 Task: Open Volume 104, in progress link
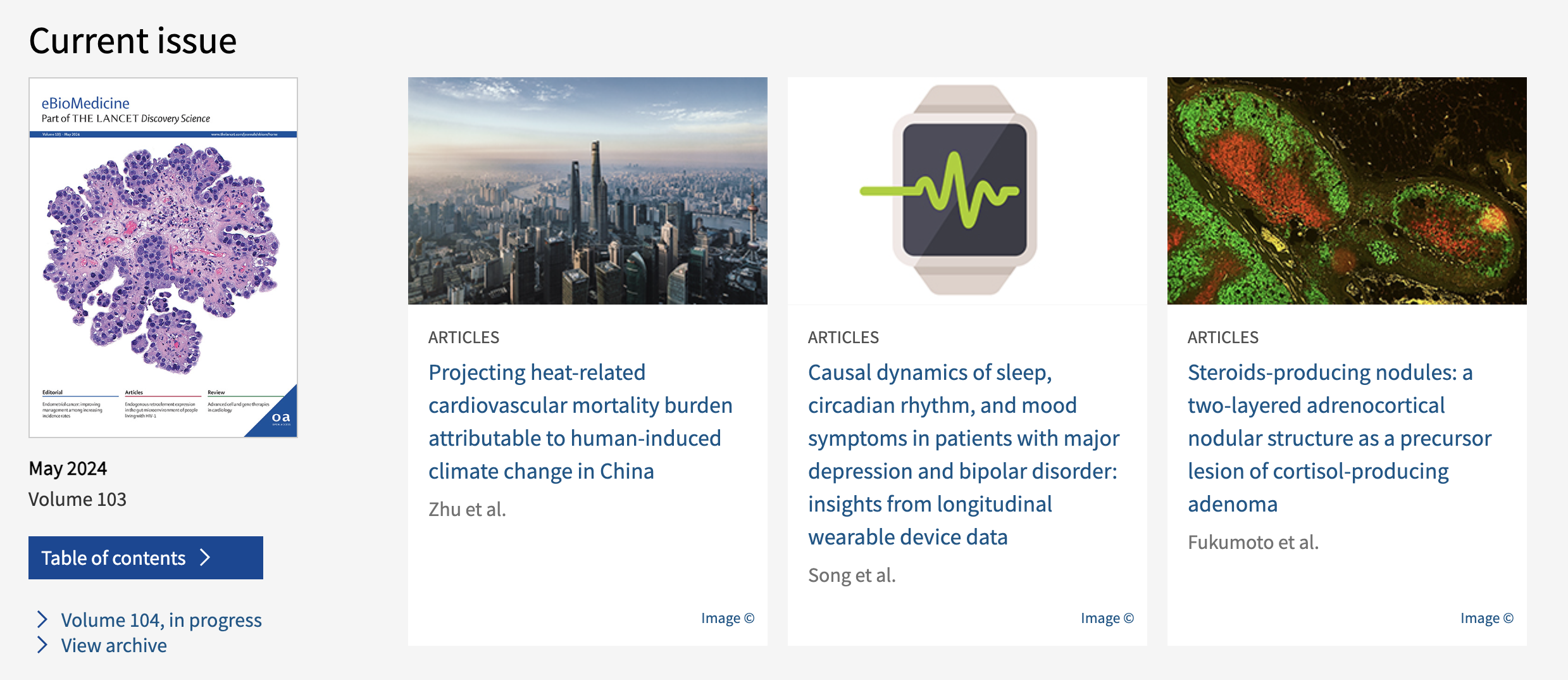point(161,620)
